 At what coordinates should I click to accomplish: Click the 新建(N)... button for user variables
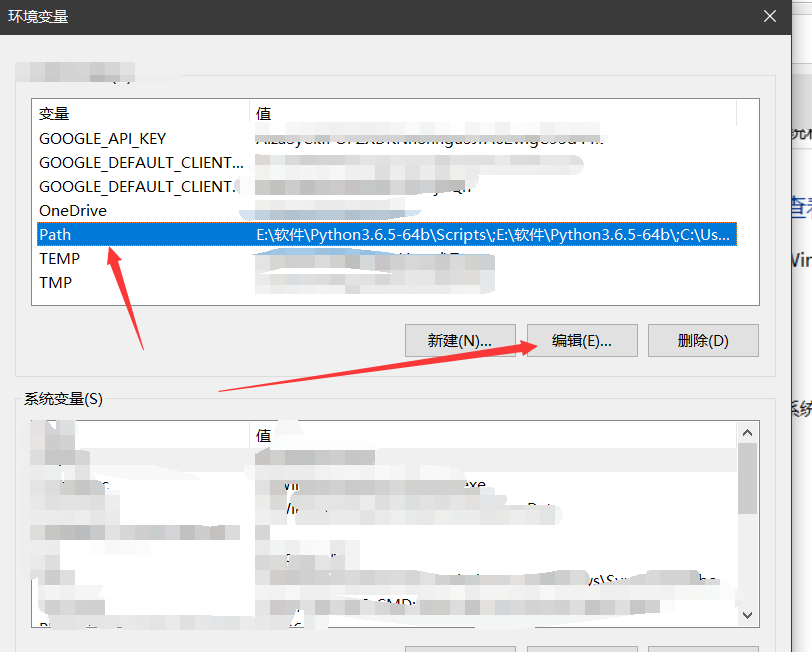[x=460, y=341]
